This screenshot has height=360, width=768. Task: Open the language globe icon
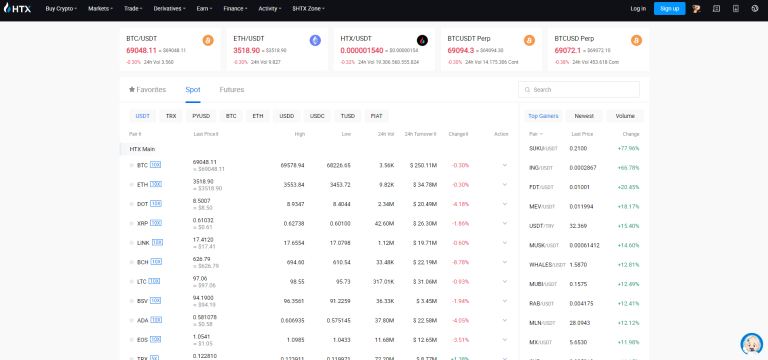754,8
